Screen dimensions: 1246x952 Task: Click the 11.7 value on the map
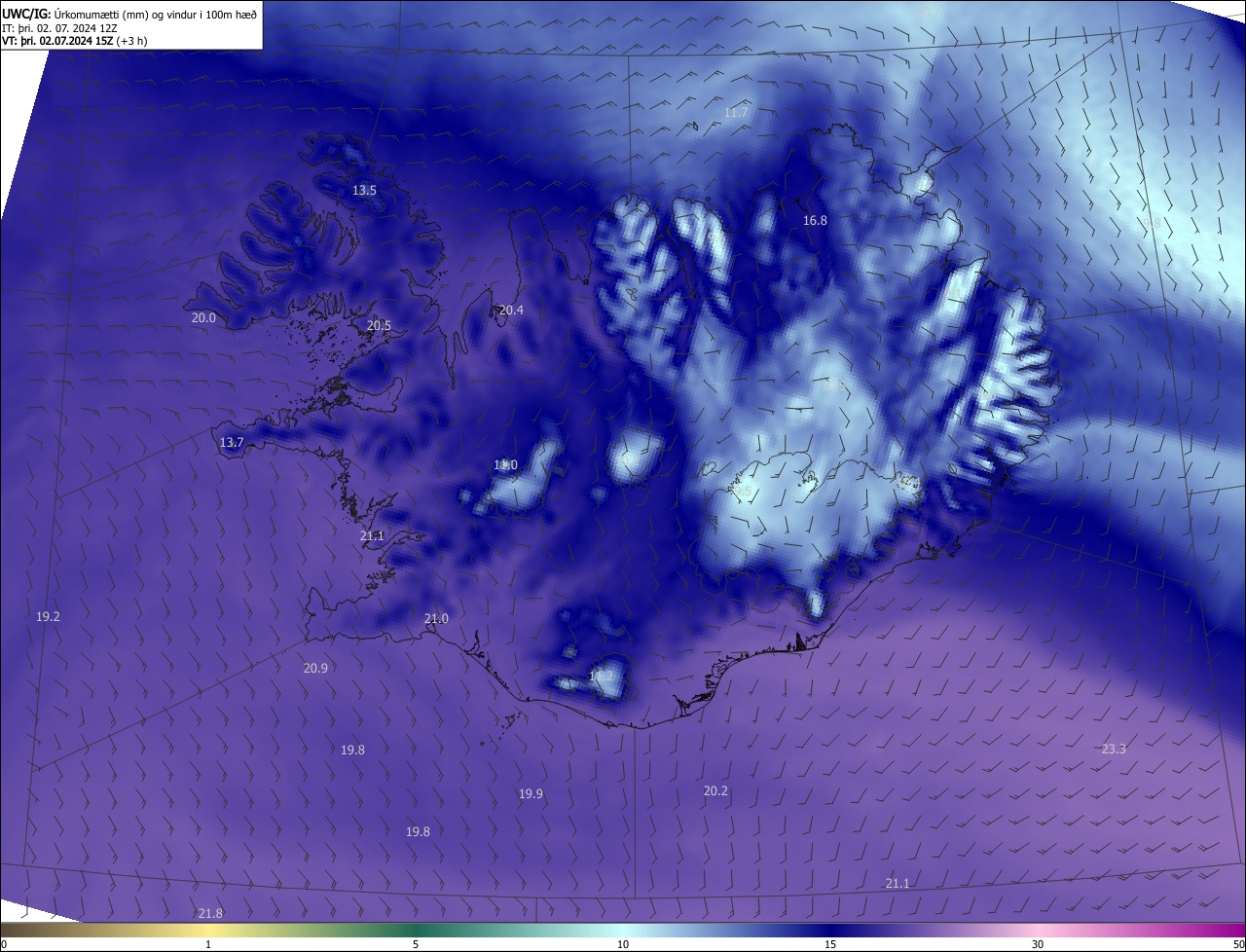pos(736,113)
